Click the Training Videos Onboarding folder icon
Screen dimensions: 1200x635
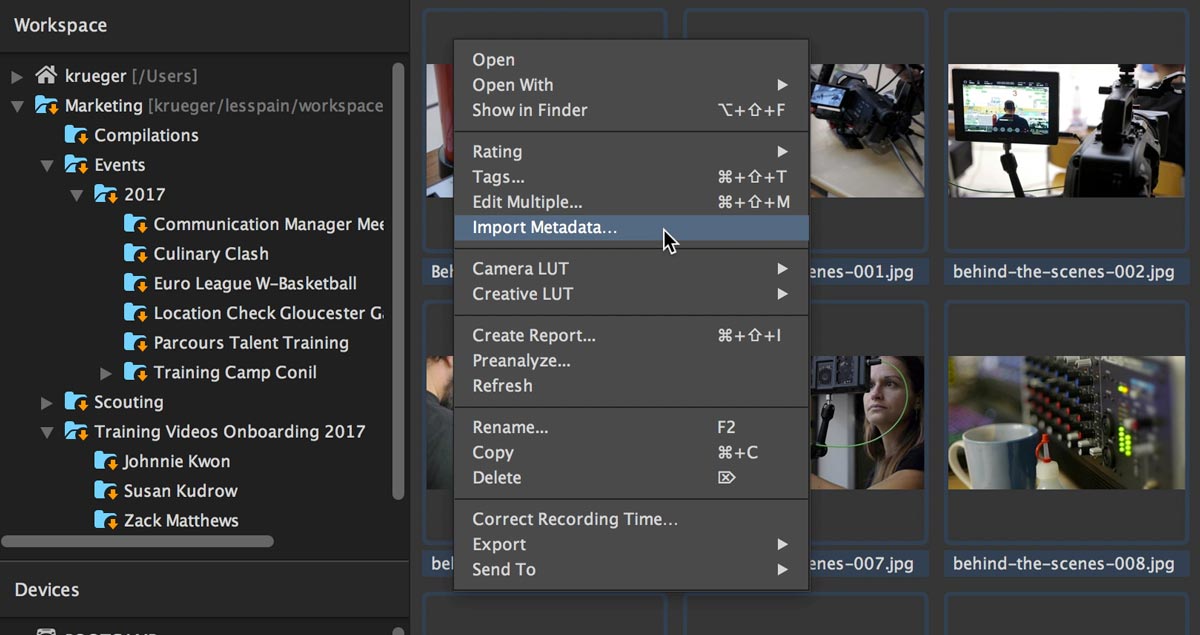click(x=76, y=431)
